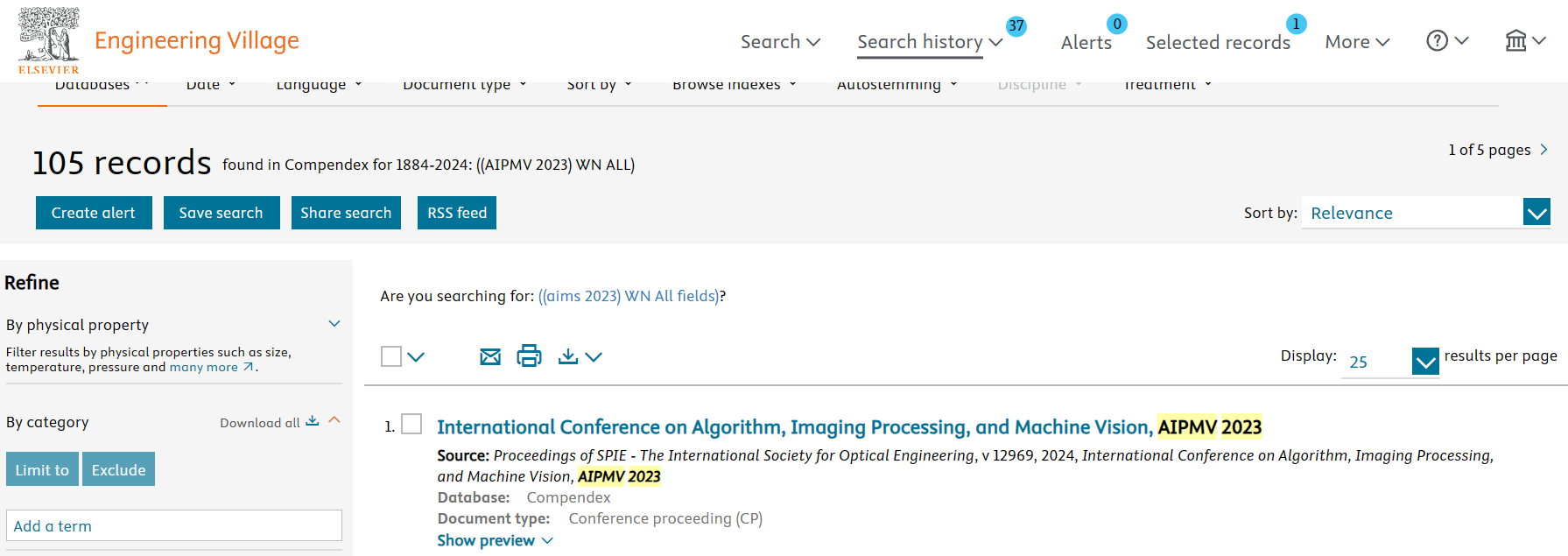Click the Engineering Village title
1568x556 pixels.
click(x=197, y=40)
